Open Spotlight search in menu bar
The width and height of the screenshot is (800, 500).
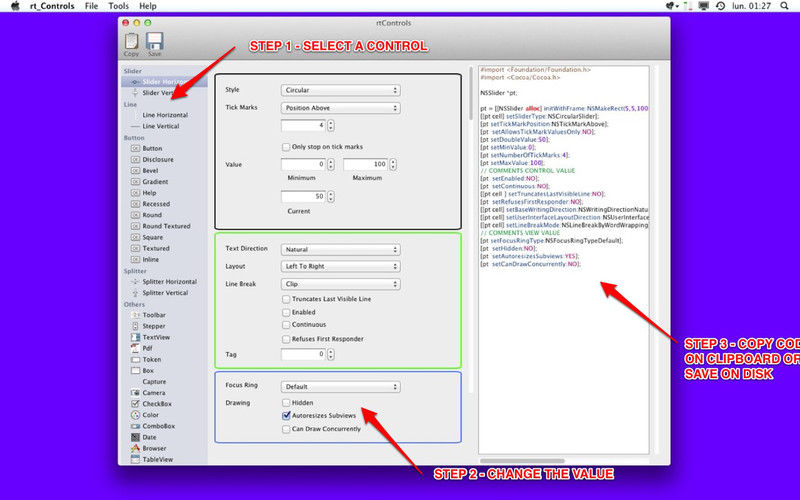click(x=784, y=6)
